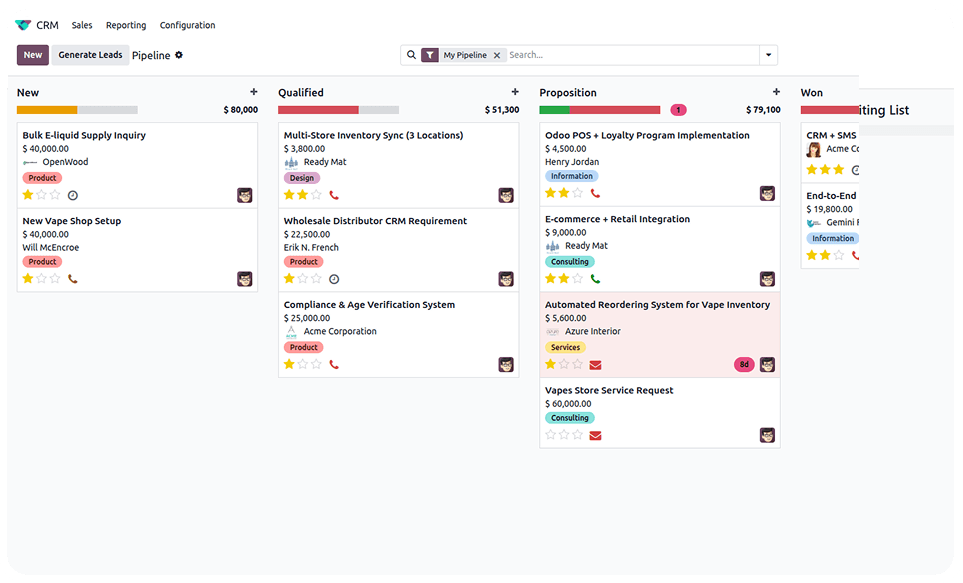Screen dimensions: 963x583
Task: Click the Qualified column header
Action: (301, 93)
